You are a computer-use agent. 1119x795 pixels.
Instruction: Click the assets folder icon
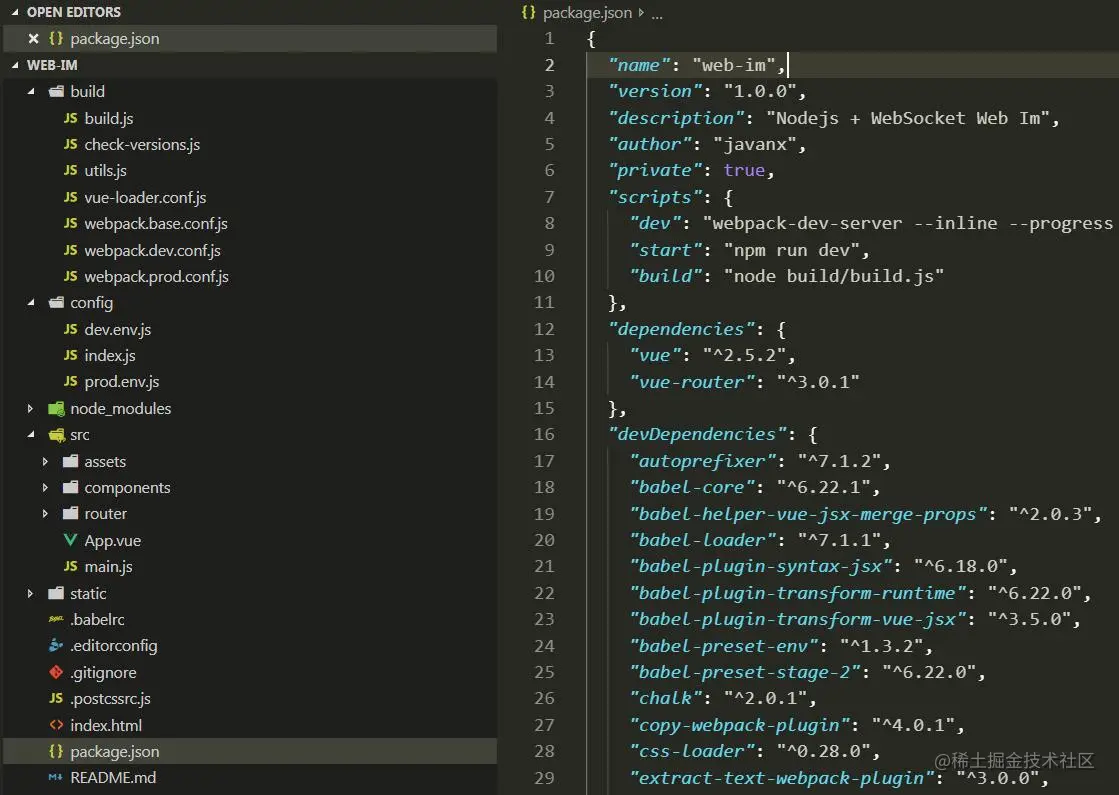click(x=70, y=461)
